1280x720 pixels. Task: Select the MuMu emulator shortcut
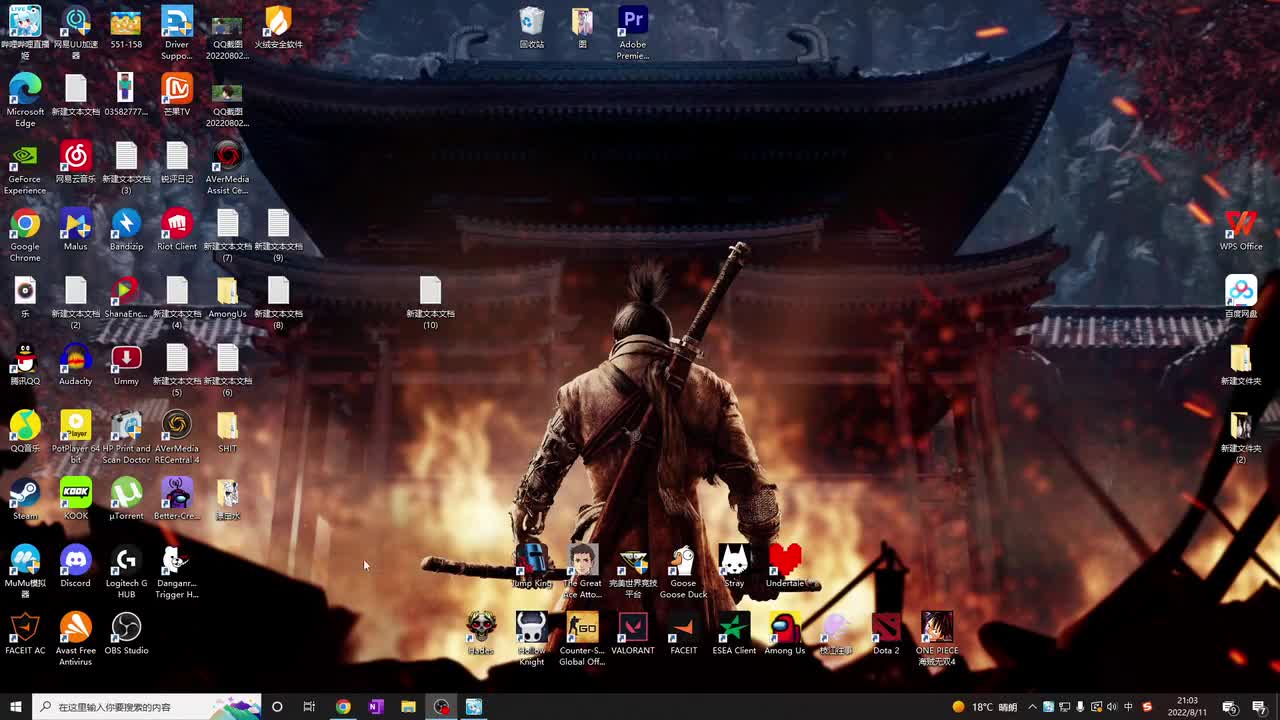[25, 571]
